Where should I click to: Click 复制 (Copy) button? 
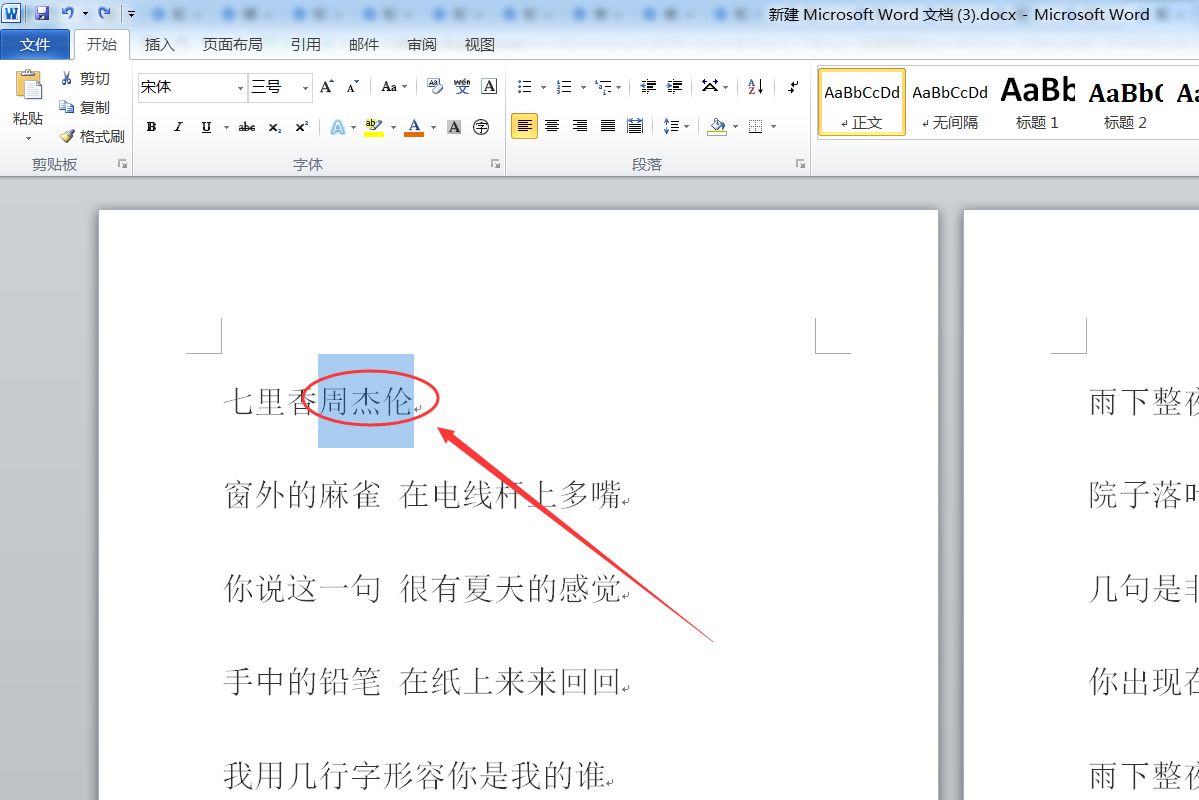(86, 108)
